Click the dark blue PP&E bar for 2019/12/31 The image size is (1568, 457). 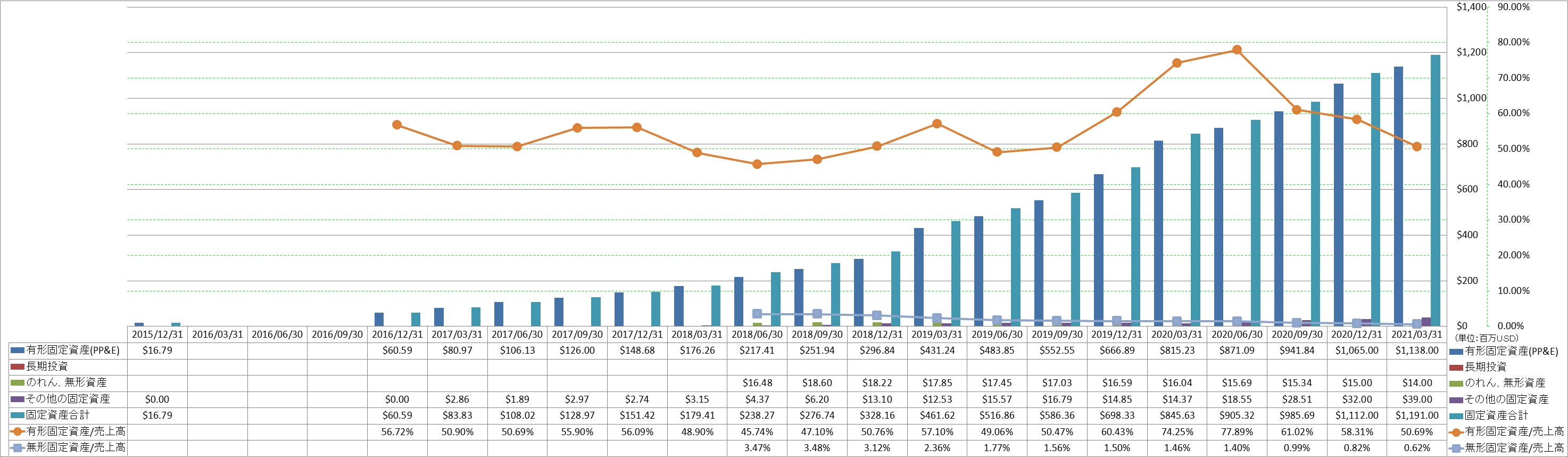point(1099,250)
